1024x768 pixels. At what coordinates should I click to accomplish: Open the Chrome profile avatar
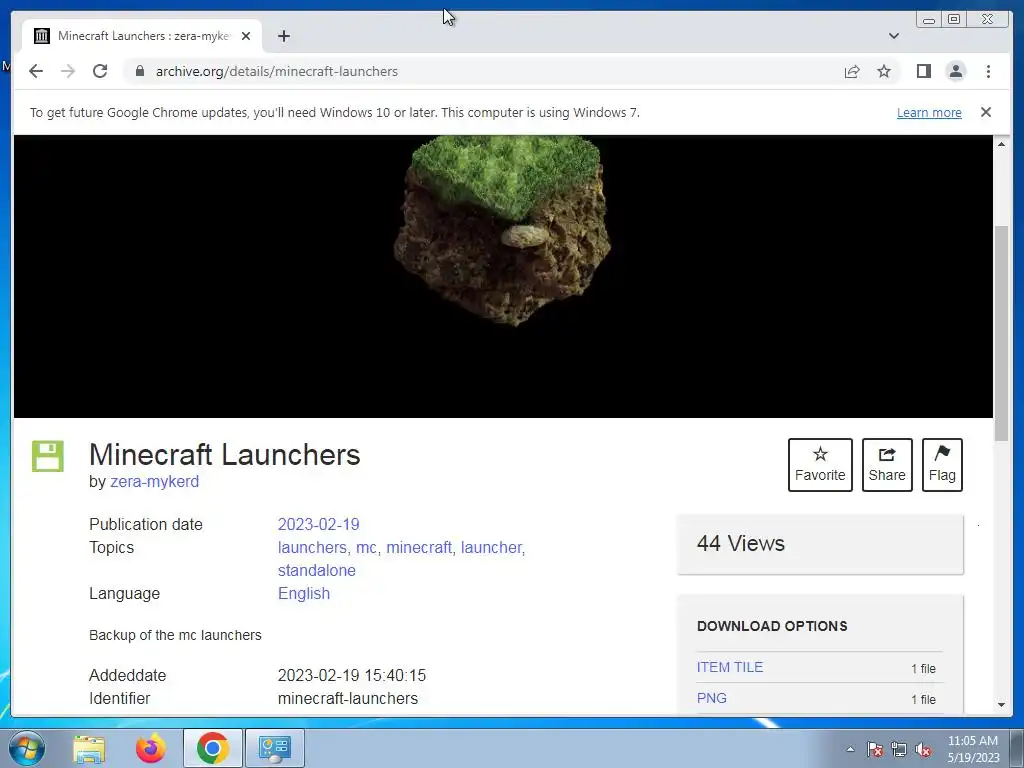click(x=955, y=71)
